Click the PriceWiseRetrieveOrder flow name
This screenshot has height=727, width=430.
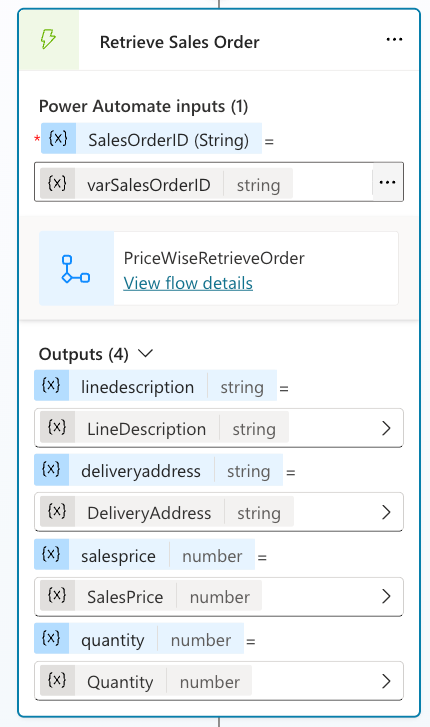click(214, 258)
